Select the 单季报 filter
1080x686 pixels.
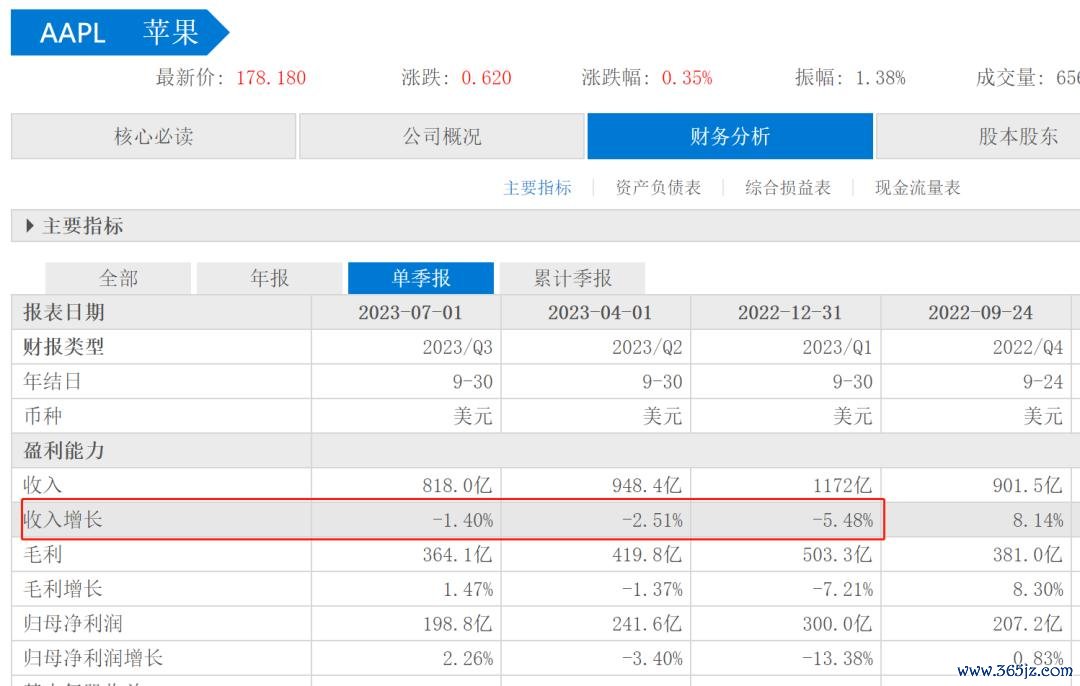coord(421,278)
